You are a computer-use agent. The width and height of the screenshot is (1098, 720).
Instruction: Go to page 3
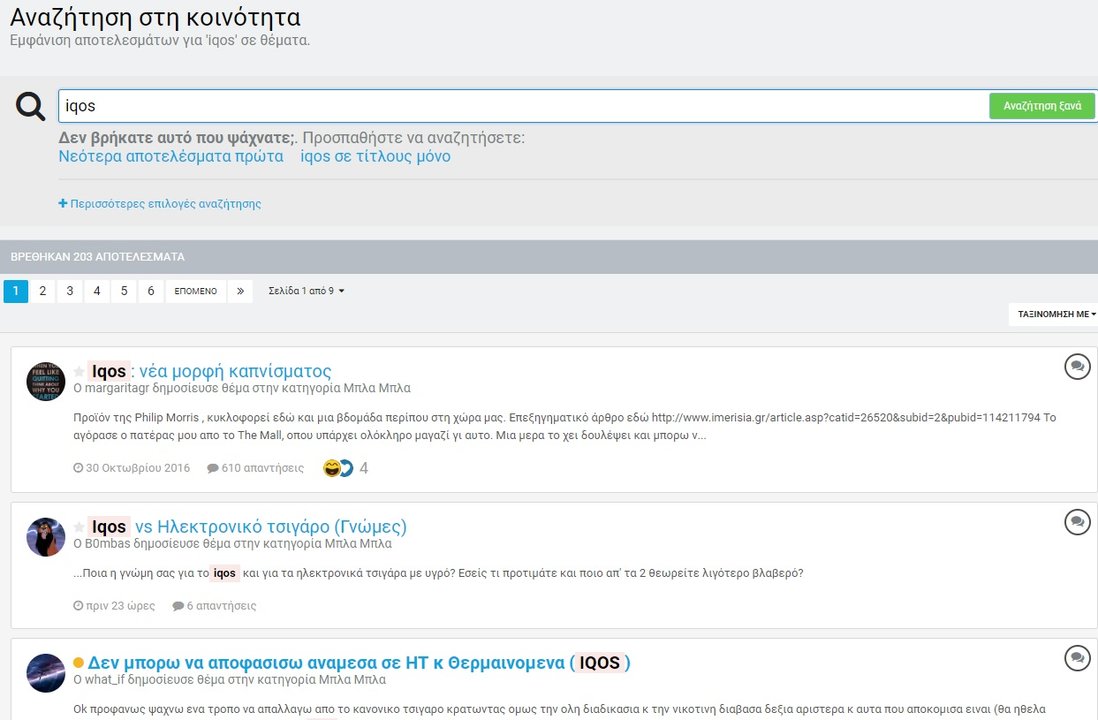coord(70,291)
